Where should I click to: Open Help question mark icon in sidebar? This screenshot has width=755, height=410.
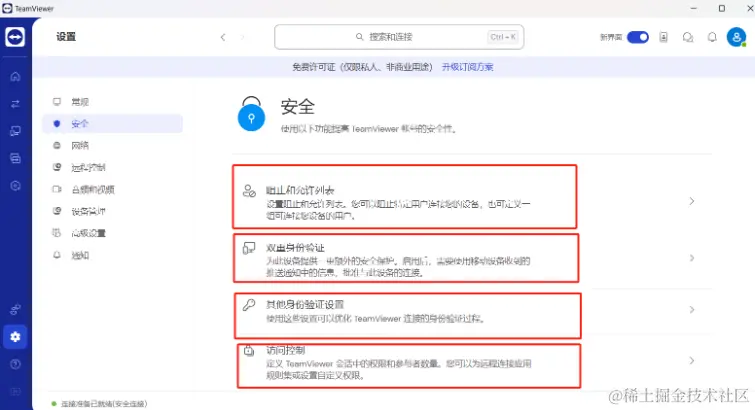(15, 364)
